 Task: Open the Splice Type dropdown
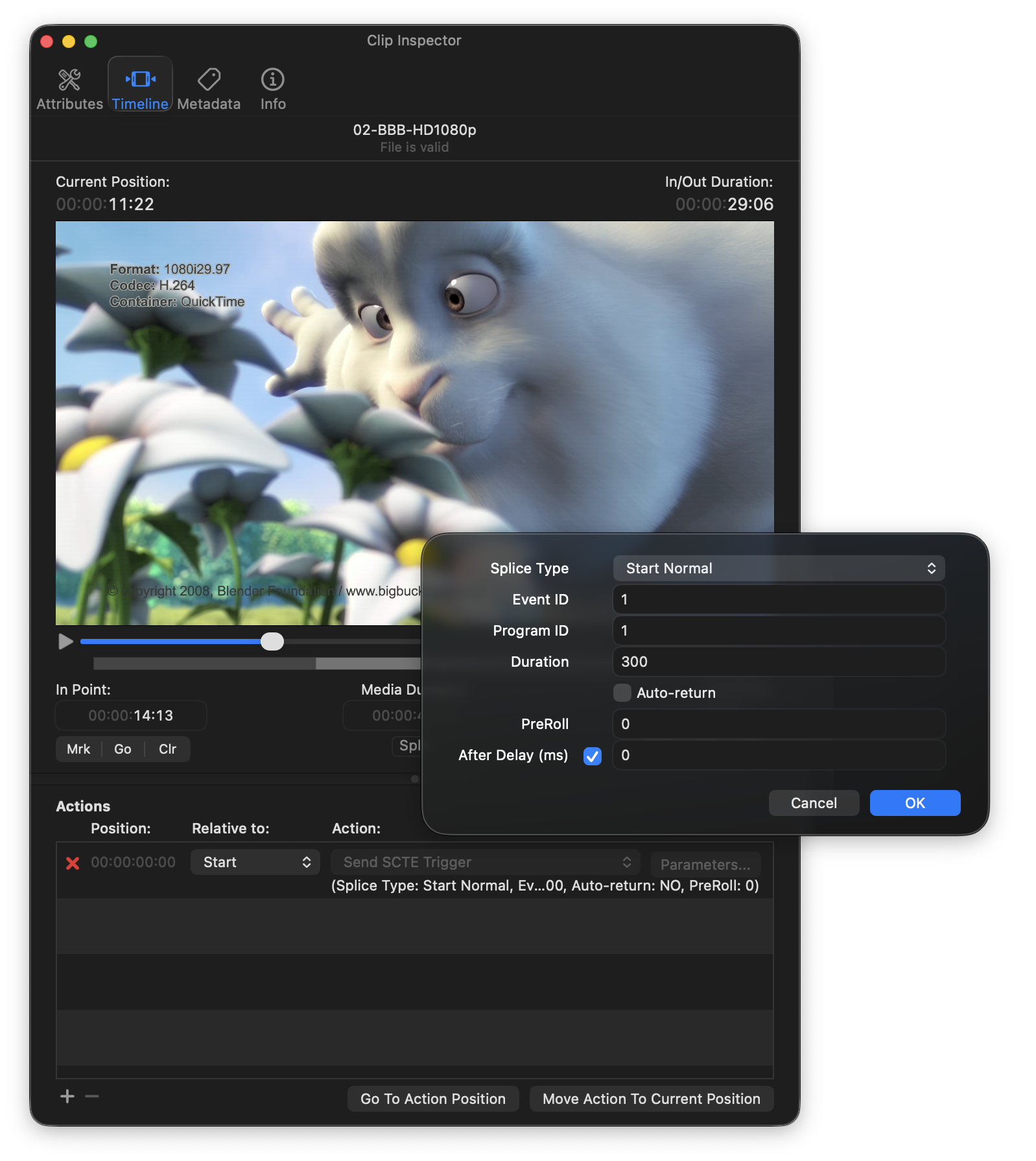(x=779, y=569)
